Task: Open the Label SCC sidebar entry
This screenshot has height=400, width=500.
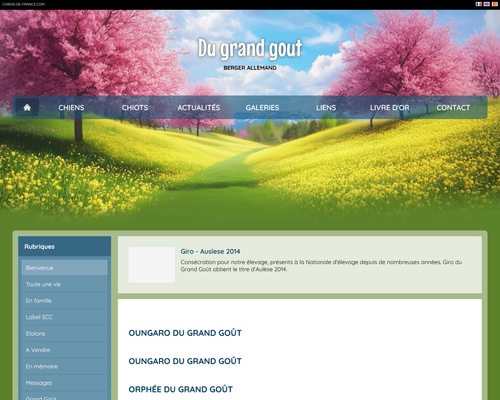Action: (x=65, y=317)
